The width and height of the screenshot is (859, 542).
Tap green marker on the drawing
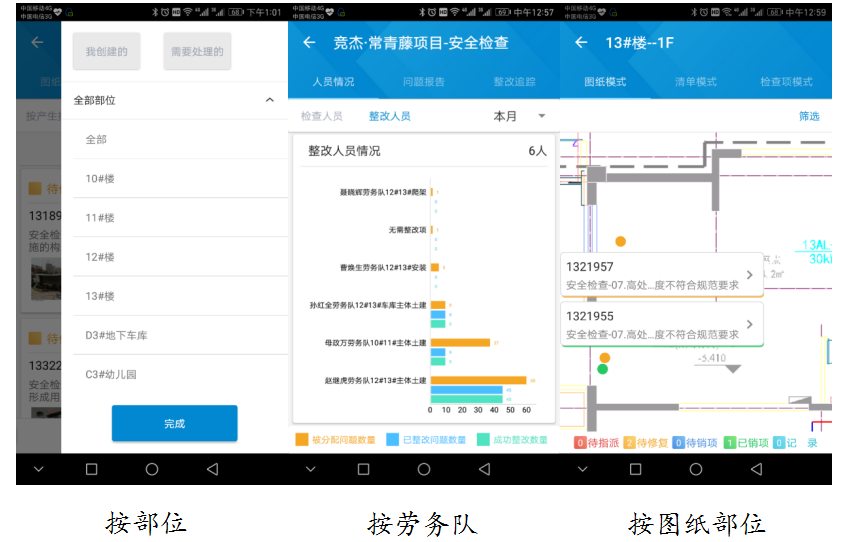click(x=603, y=369)
